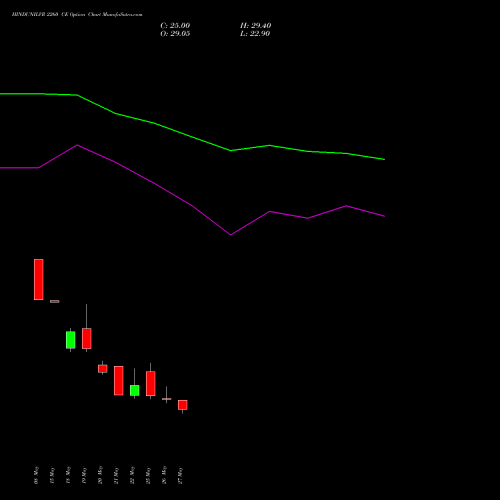Click the purple indicator line
The height and width of the screenshot is (500, 500).
pyautogui.click(x=192, y=206)
